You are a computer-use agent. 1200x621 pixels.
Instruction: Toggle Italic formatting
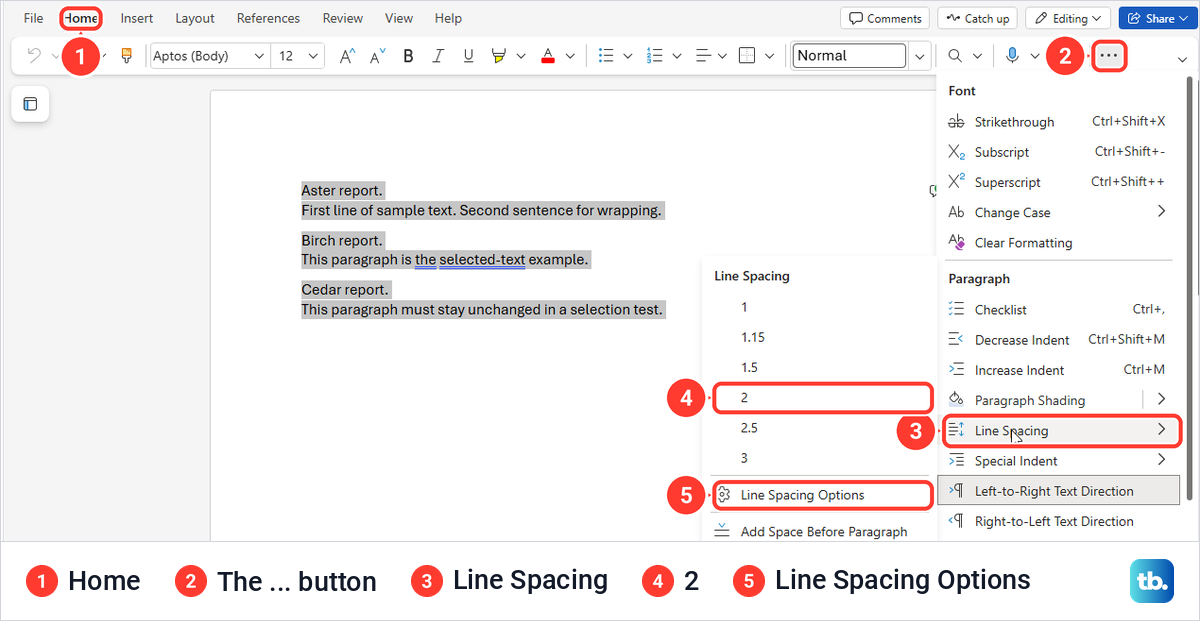(438, 56)
